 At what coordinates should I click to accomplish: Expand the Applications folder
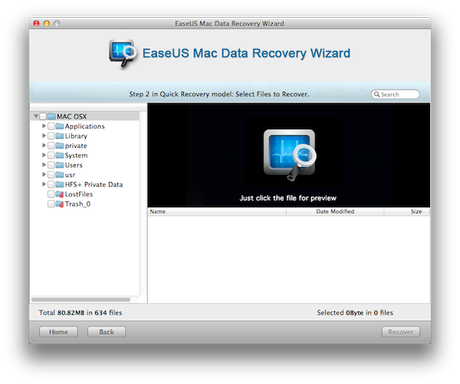[44, 126]
